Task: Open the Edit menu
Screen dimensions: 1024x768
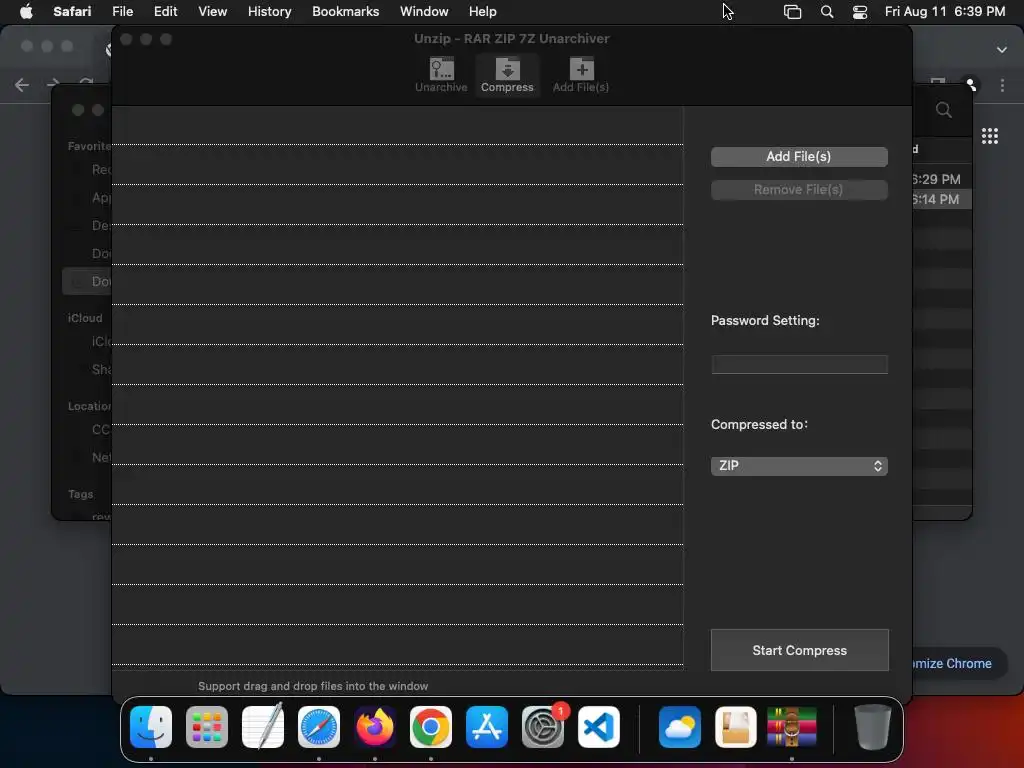Action: point(166,12)
